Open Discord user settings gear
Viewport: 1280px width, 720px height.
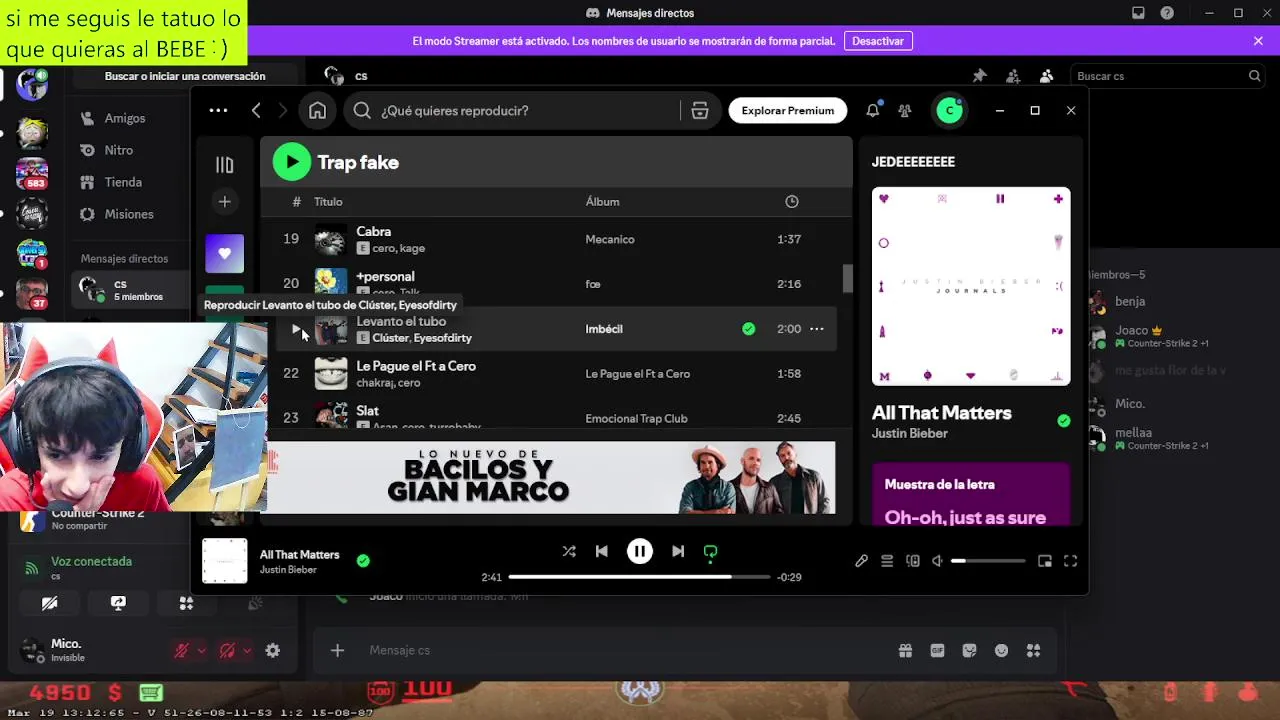point(272,650)
